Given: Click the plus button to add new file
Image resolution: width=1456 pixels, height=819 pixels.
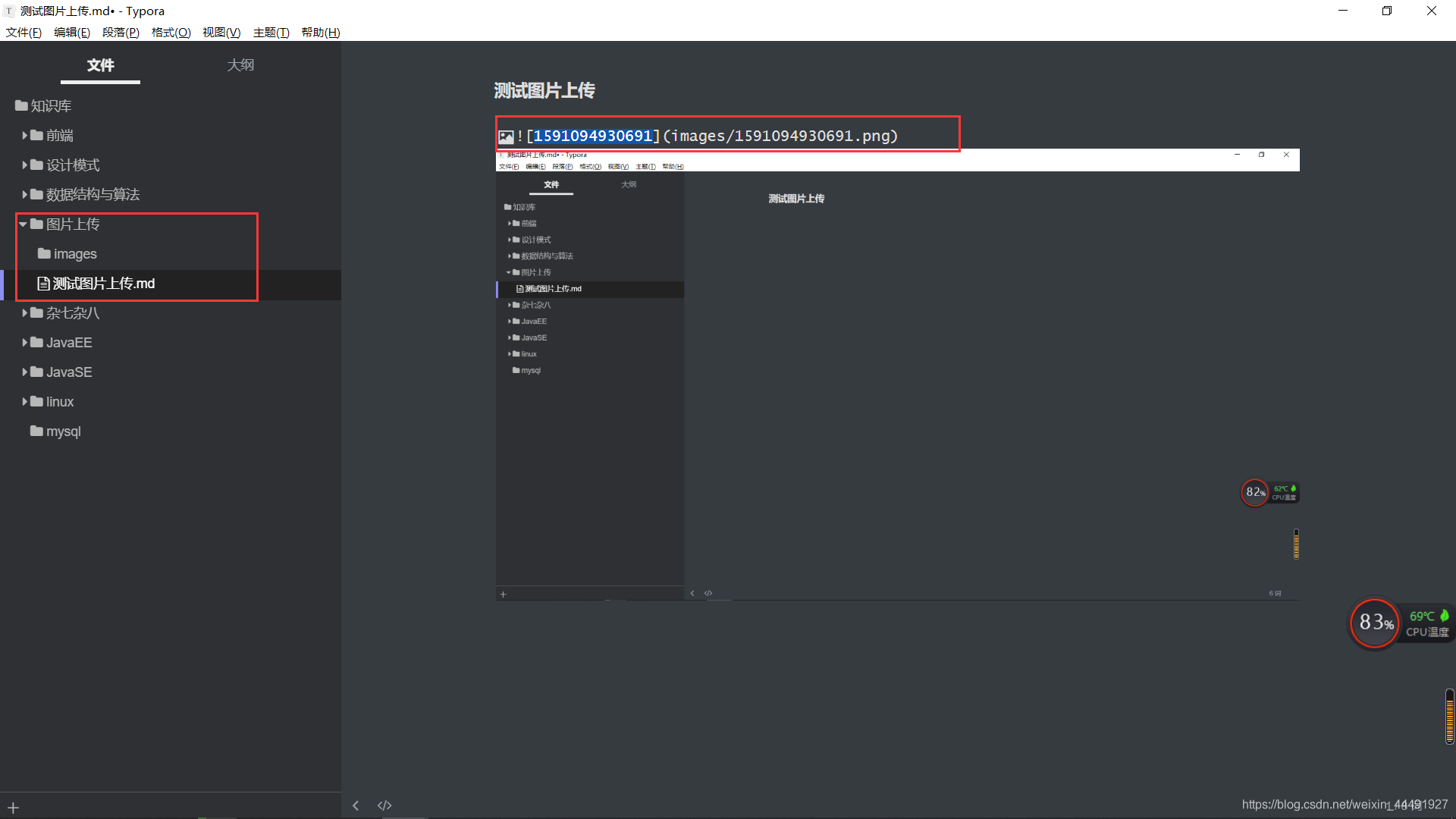Looking at the screenshot, I should point(13,808).
